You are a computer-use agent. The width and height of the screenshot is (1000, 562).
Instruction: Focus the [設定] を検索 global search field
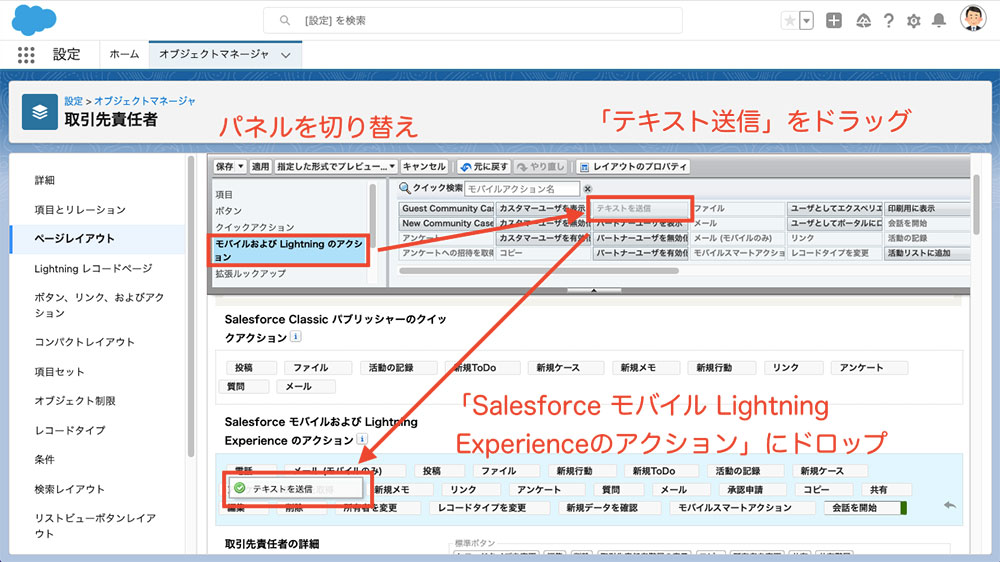coord(473,20)
